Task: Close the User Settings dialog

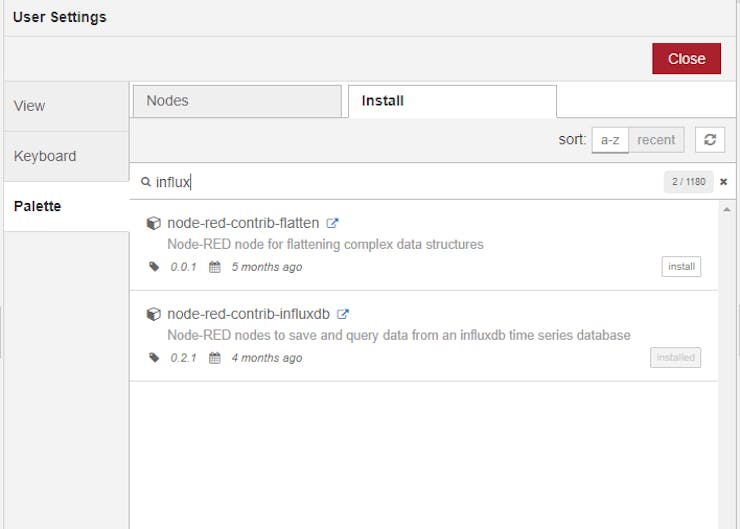Action: (x=686, y=59)
